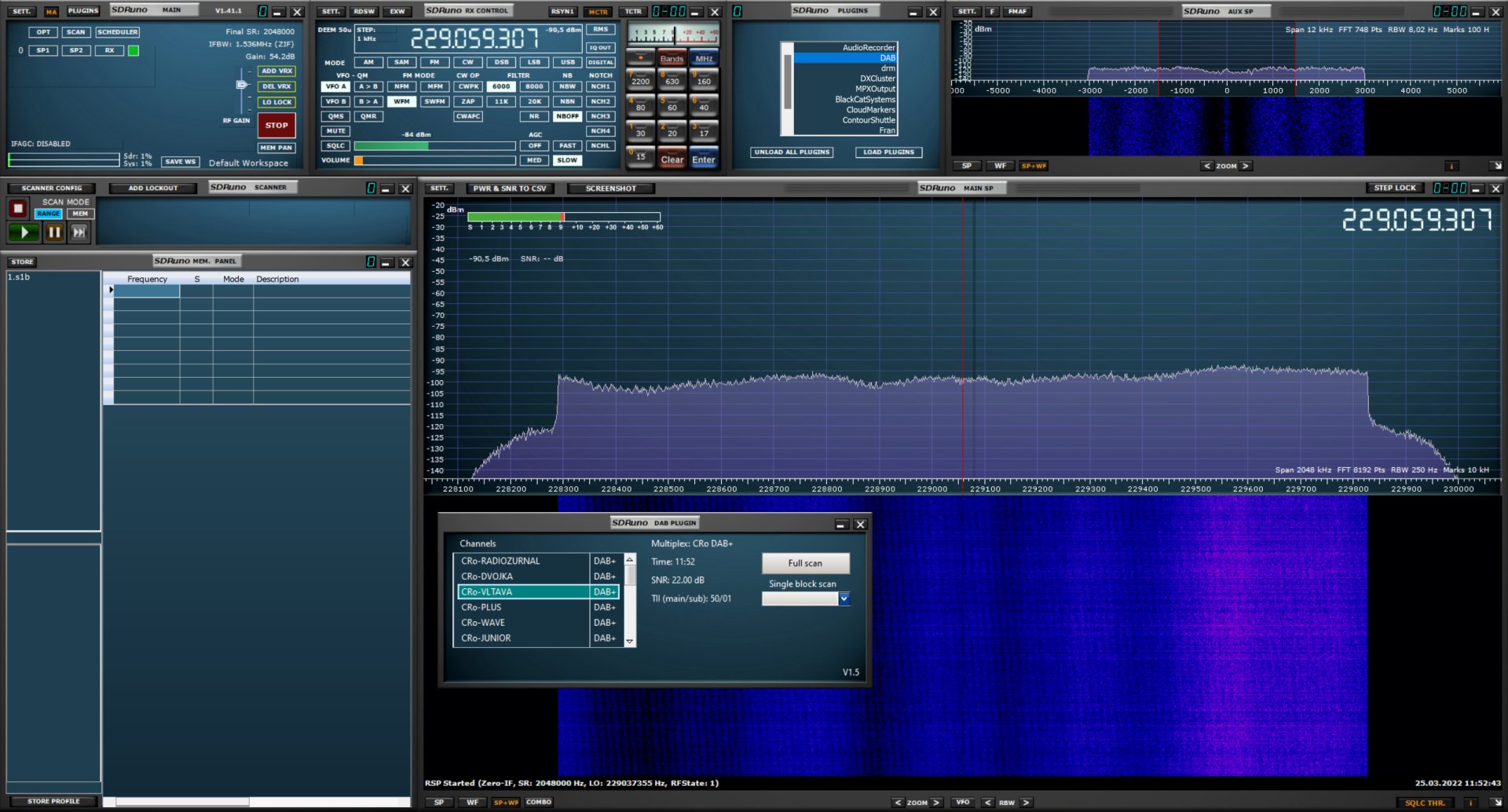Click the red scanner stop icon
Screen dimensions: 1508x812
[x=18, y=209]
